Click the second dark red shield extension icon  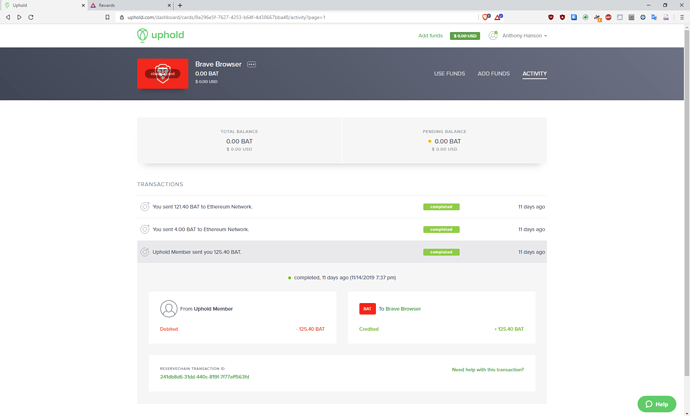tap(562, 17)
